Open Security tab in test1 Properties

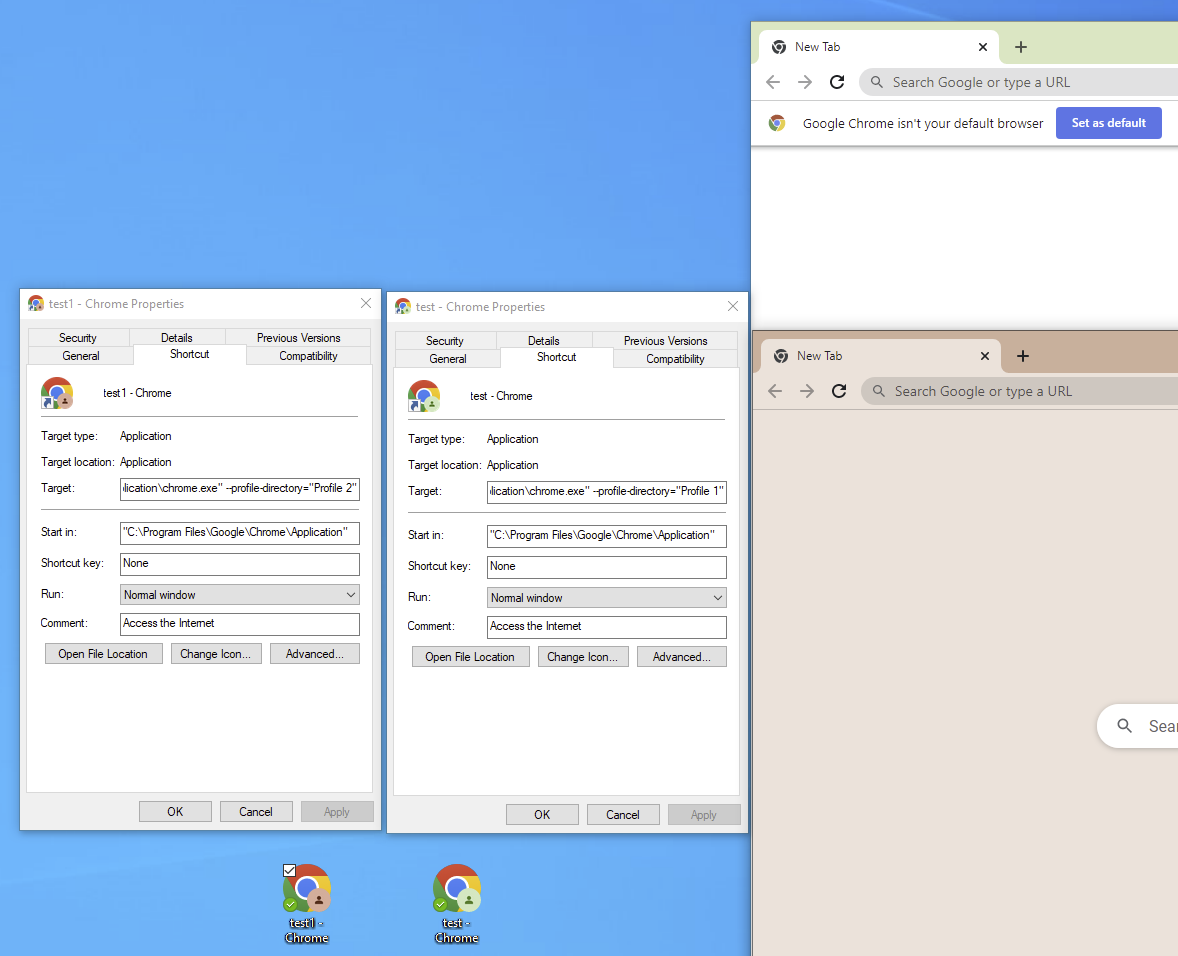(x=78, y=338)
